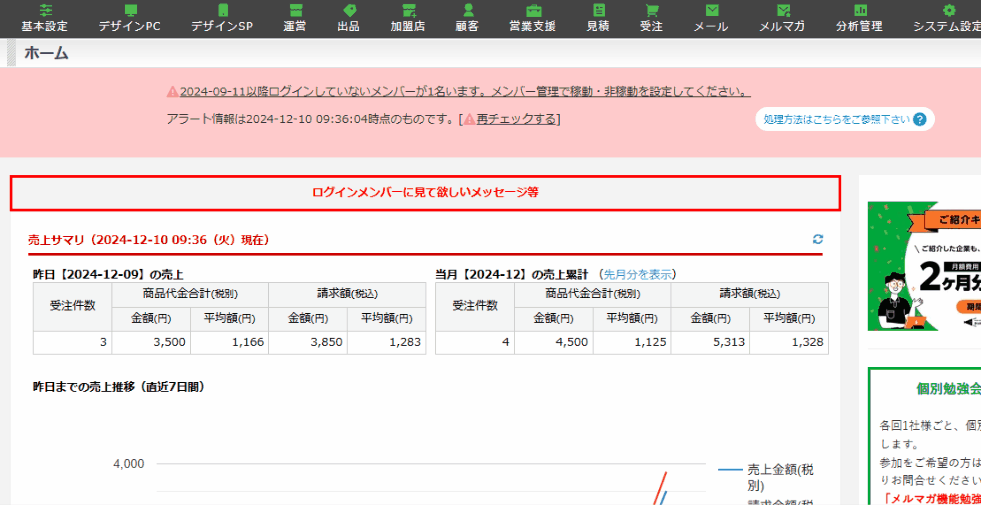Click the メール envelope icon
981x505 pixels.
point(711,10)
